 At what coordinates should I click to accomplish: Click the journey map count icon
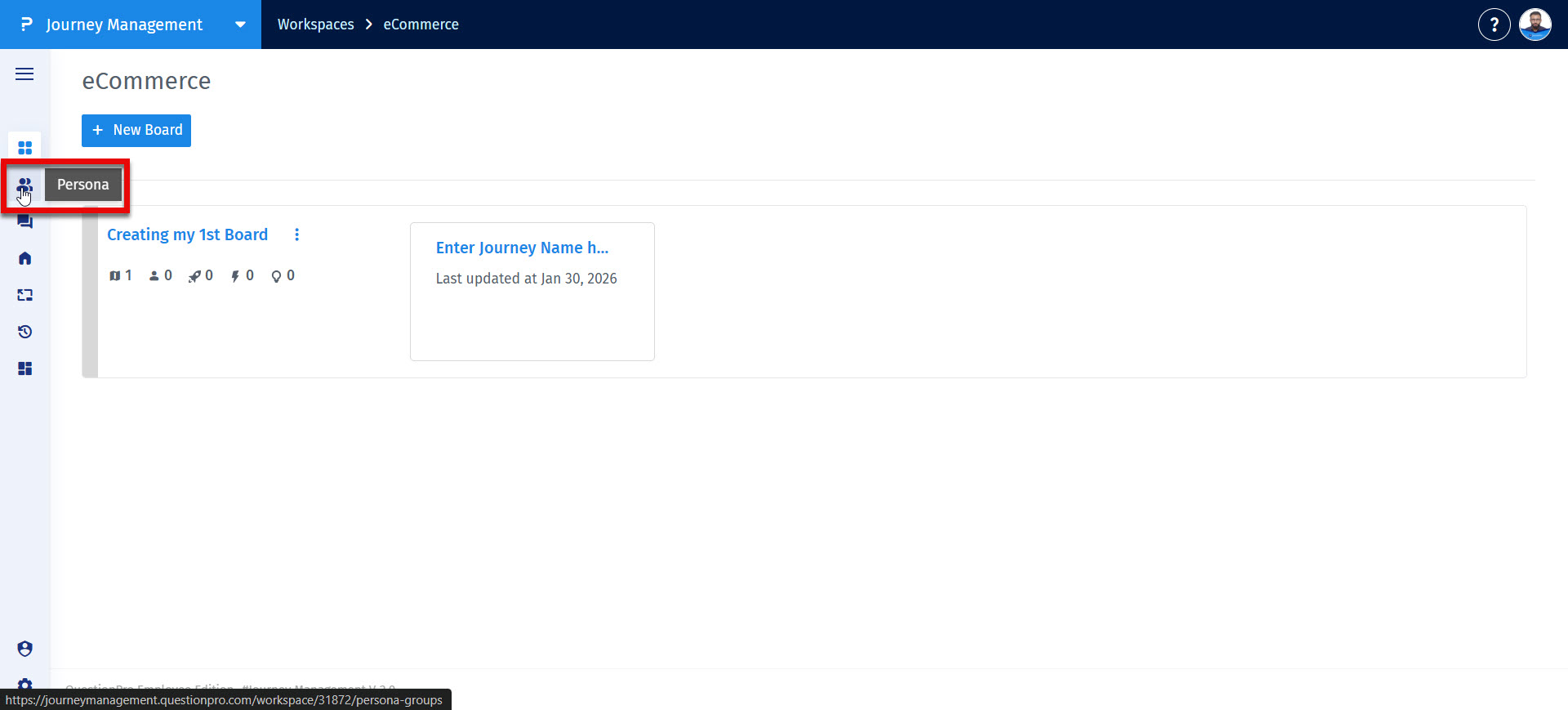tap(114, 276)
